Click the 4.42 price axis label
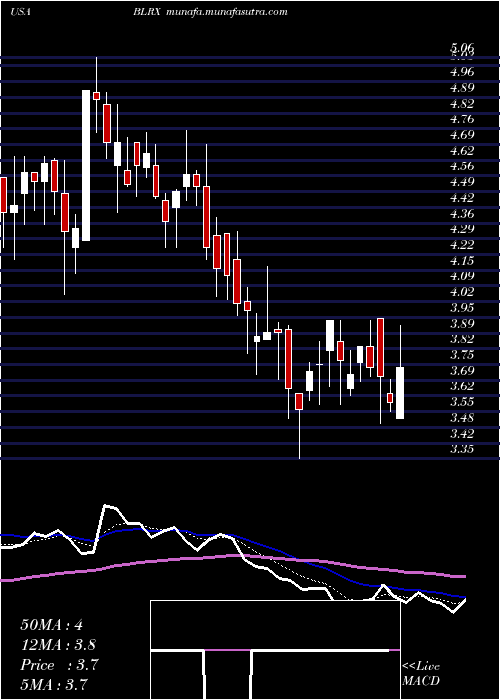Screen dimensions: 500x700 462,197
